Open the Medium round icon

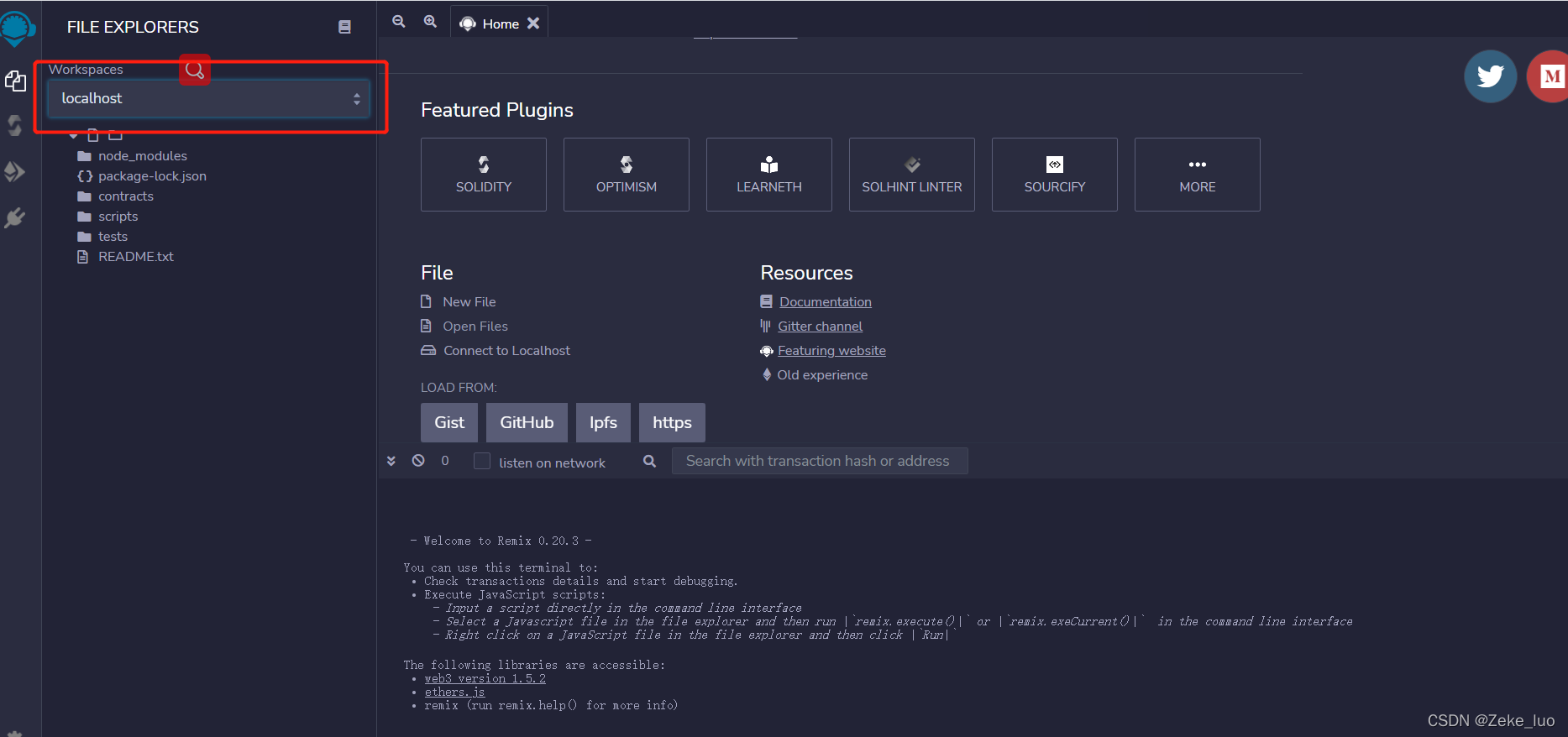(1550, 76)
